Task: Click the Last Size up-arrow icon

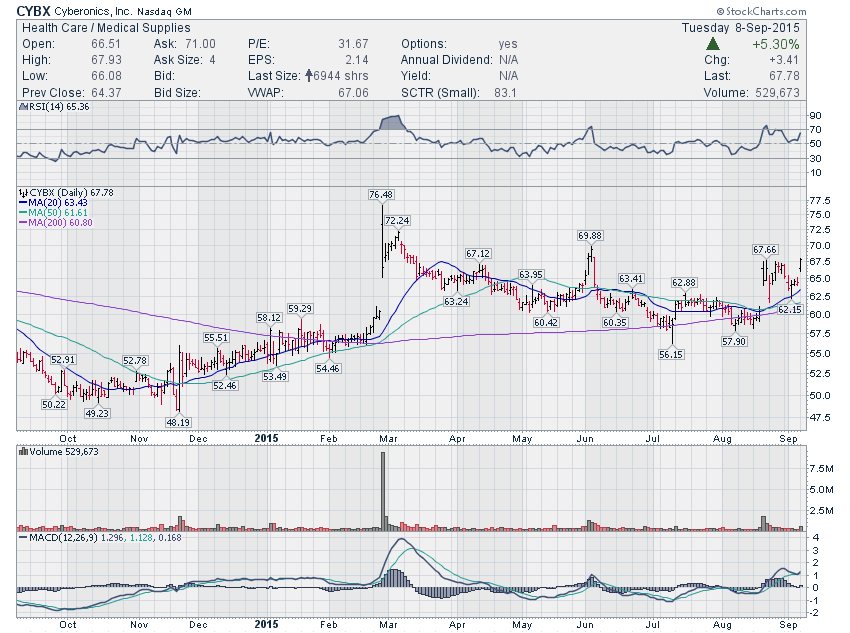Action: pyautogui.click(x=308, y=75)
